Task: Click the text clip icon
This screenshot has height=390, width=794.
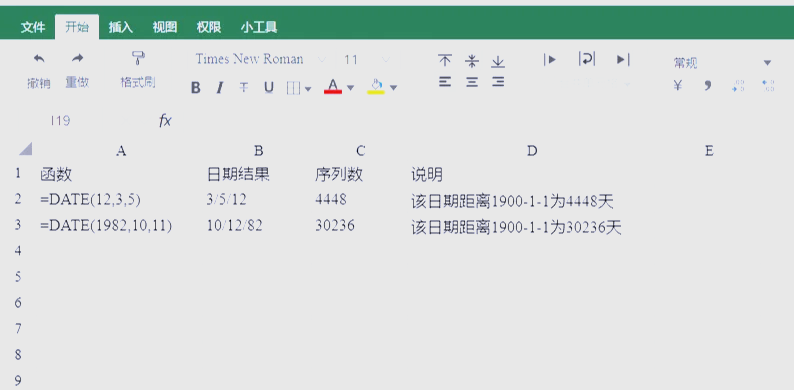Action: [x=623, y=59]
